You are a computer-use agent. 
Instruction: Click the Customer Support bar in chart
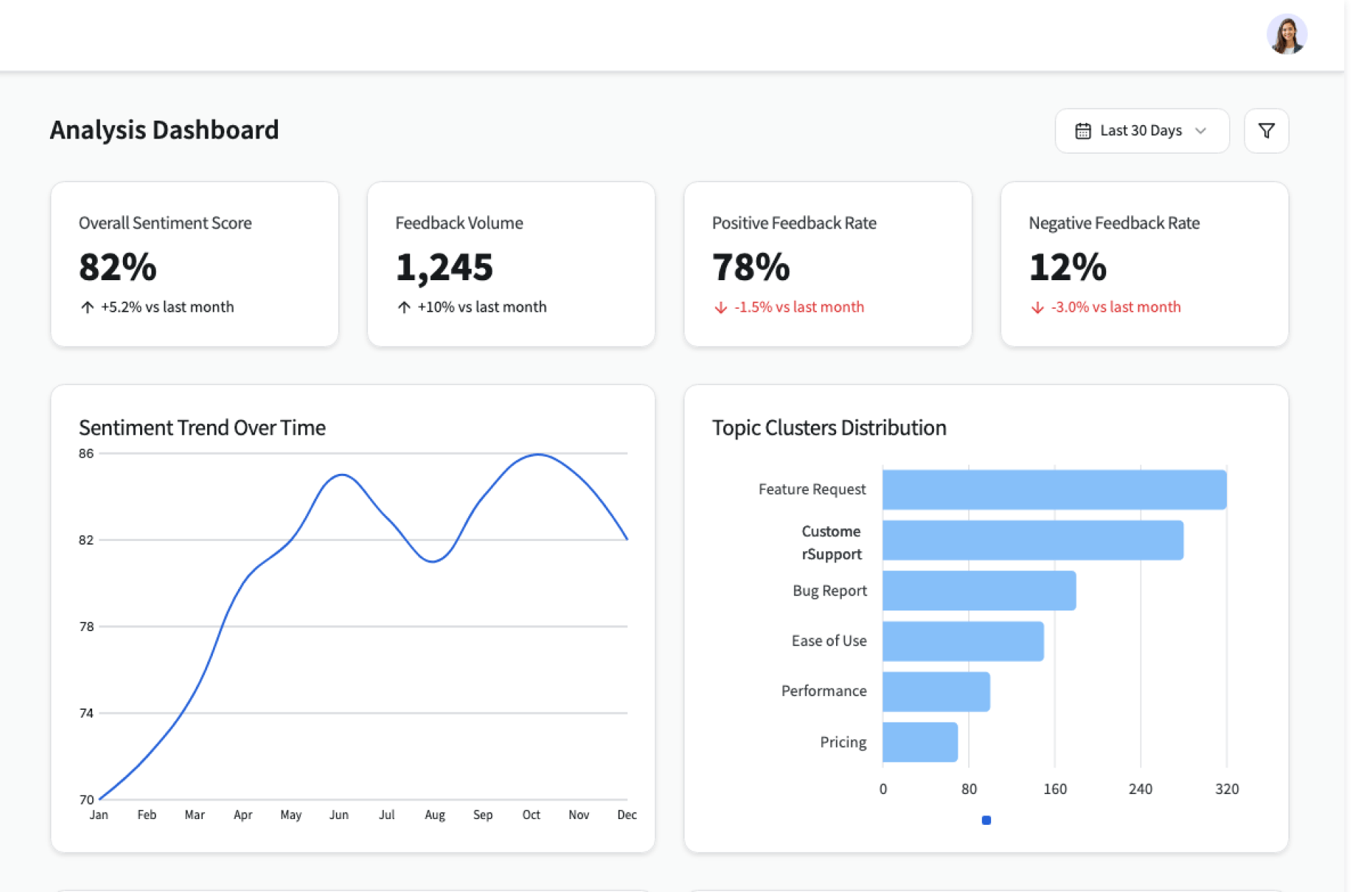pos(1033,540)
